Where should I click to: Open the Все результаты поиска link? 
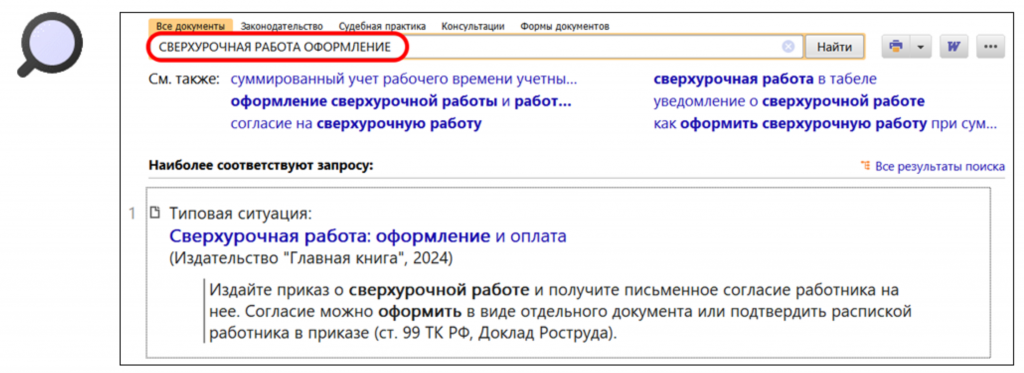pos(940,167)
